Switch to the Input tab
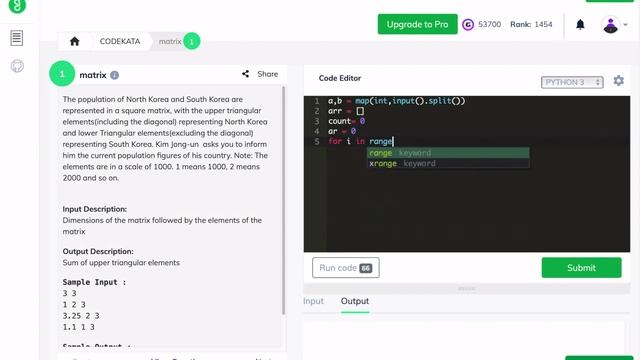The image size is (640, 360). (313, 301)
